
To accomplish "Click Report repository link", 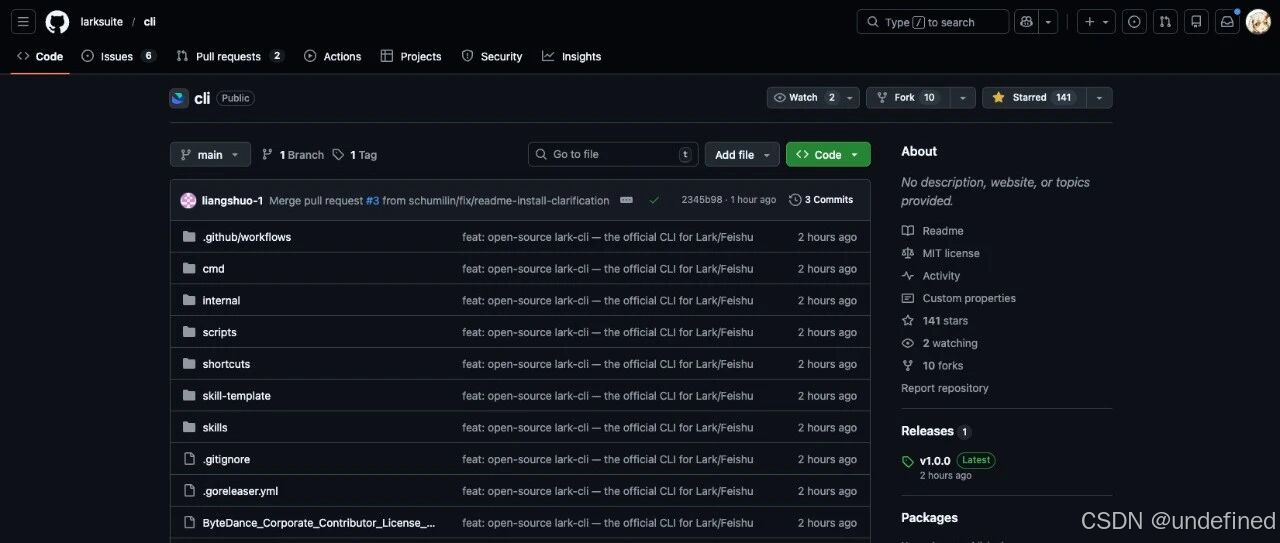I will click(x=945, y=388).
